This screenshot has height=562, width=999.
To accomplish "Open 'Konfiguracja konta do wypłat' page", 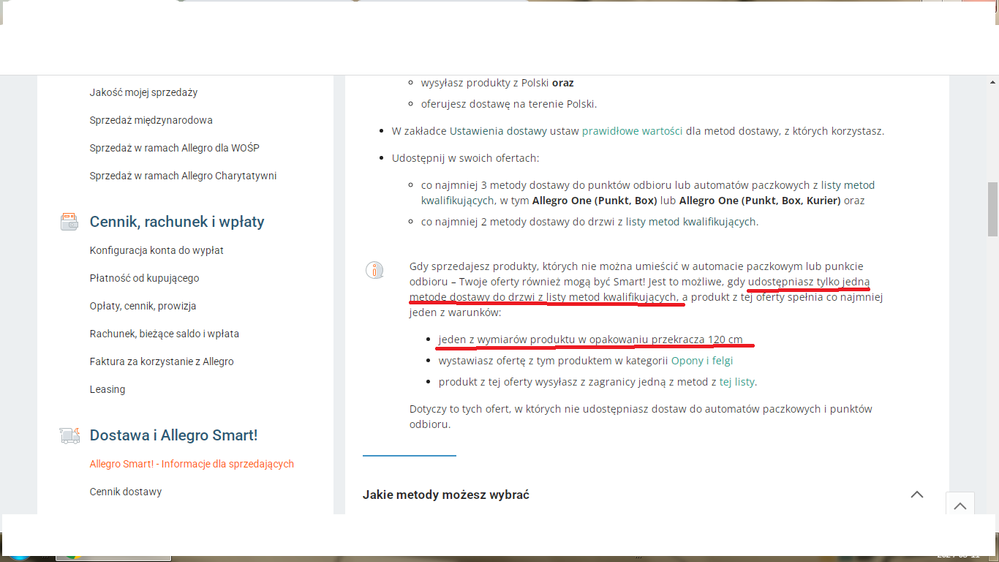I will [x=156, y=250].
